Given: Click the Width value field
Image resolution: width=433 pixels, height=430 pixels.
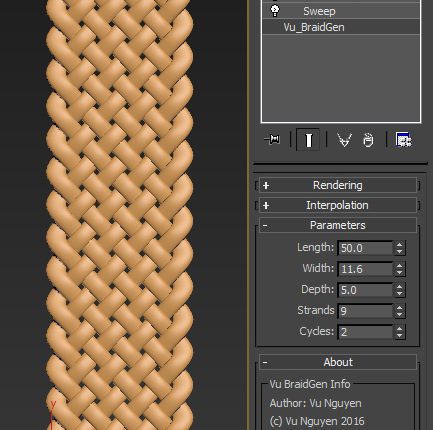Looking at the screenshot, I should [x=365, y=269].
